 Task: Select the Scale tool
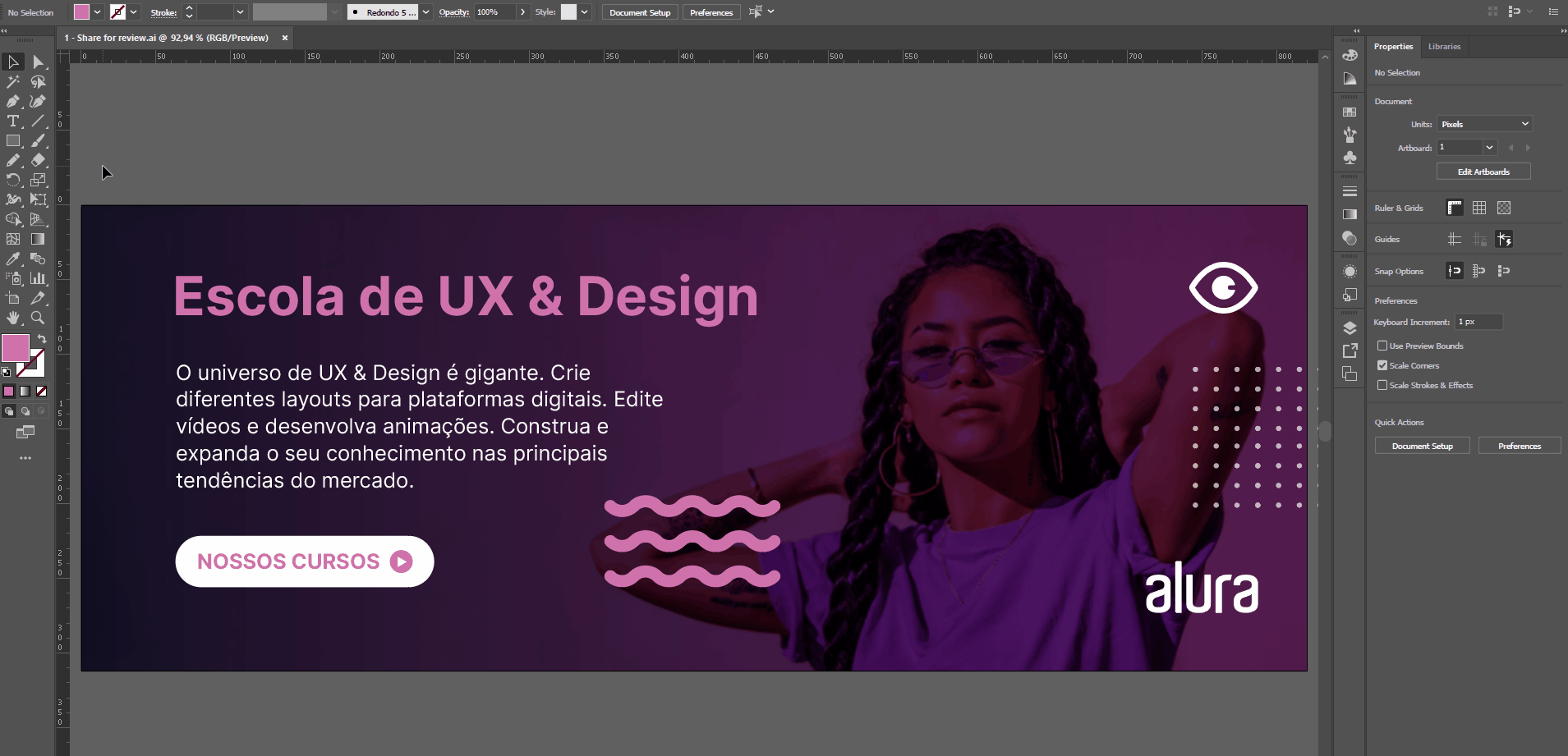click(x=38, y=180)
